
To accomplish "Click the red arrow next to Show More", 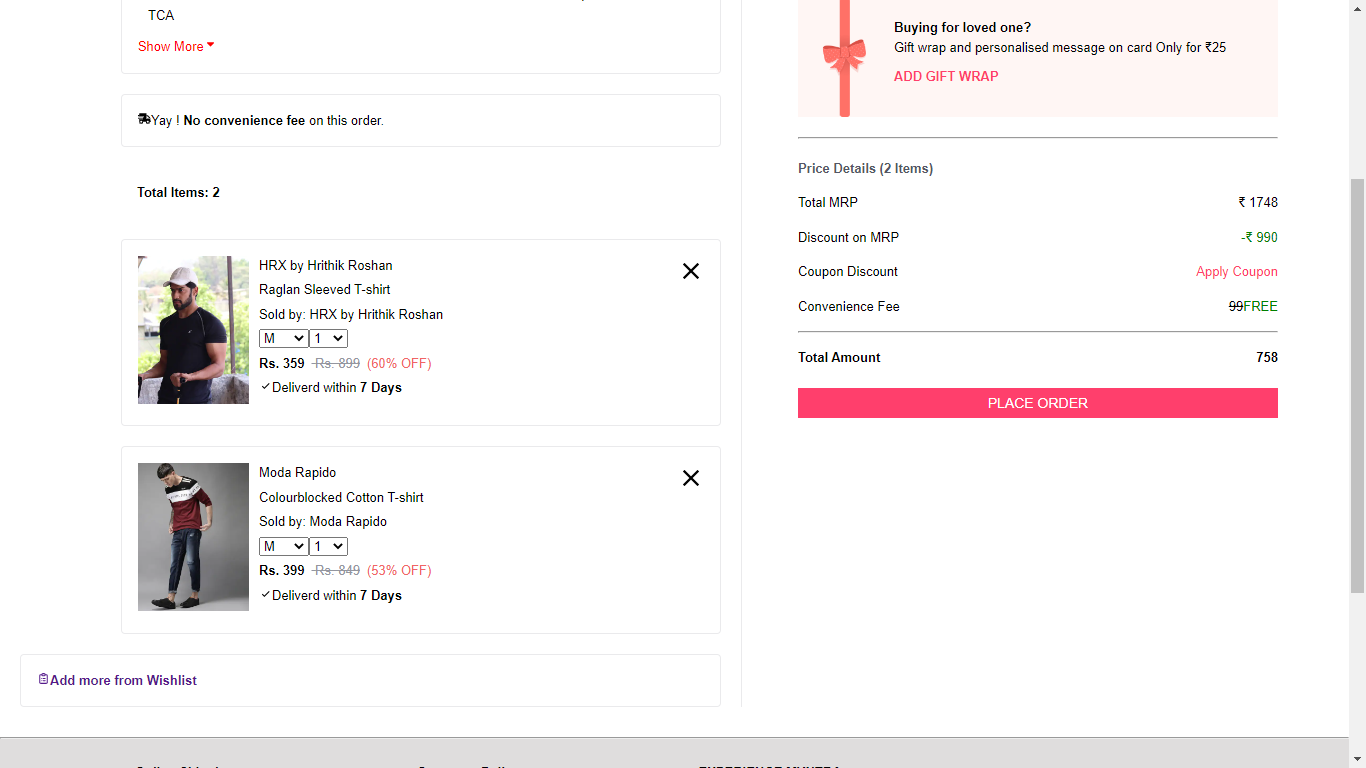I will click(x=211, y=45).
